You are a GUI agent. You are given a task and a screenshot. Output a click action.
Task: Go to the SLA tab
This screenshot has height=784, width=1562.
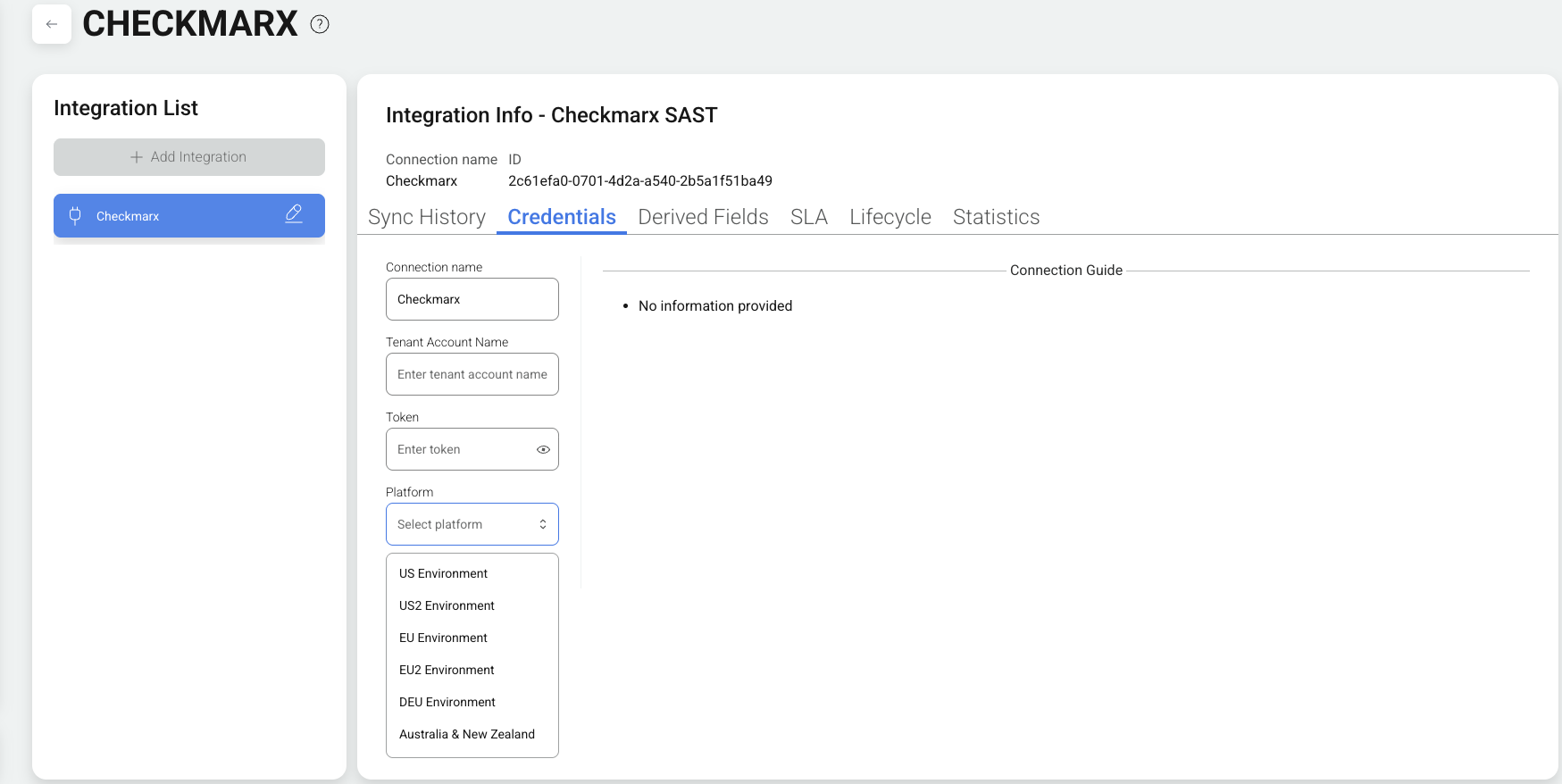click(x=808, y=217)
